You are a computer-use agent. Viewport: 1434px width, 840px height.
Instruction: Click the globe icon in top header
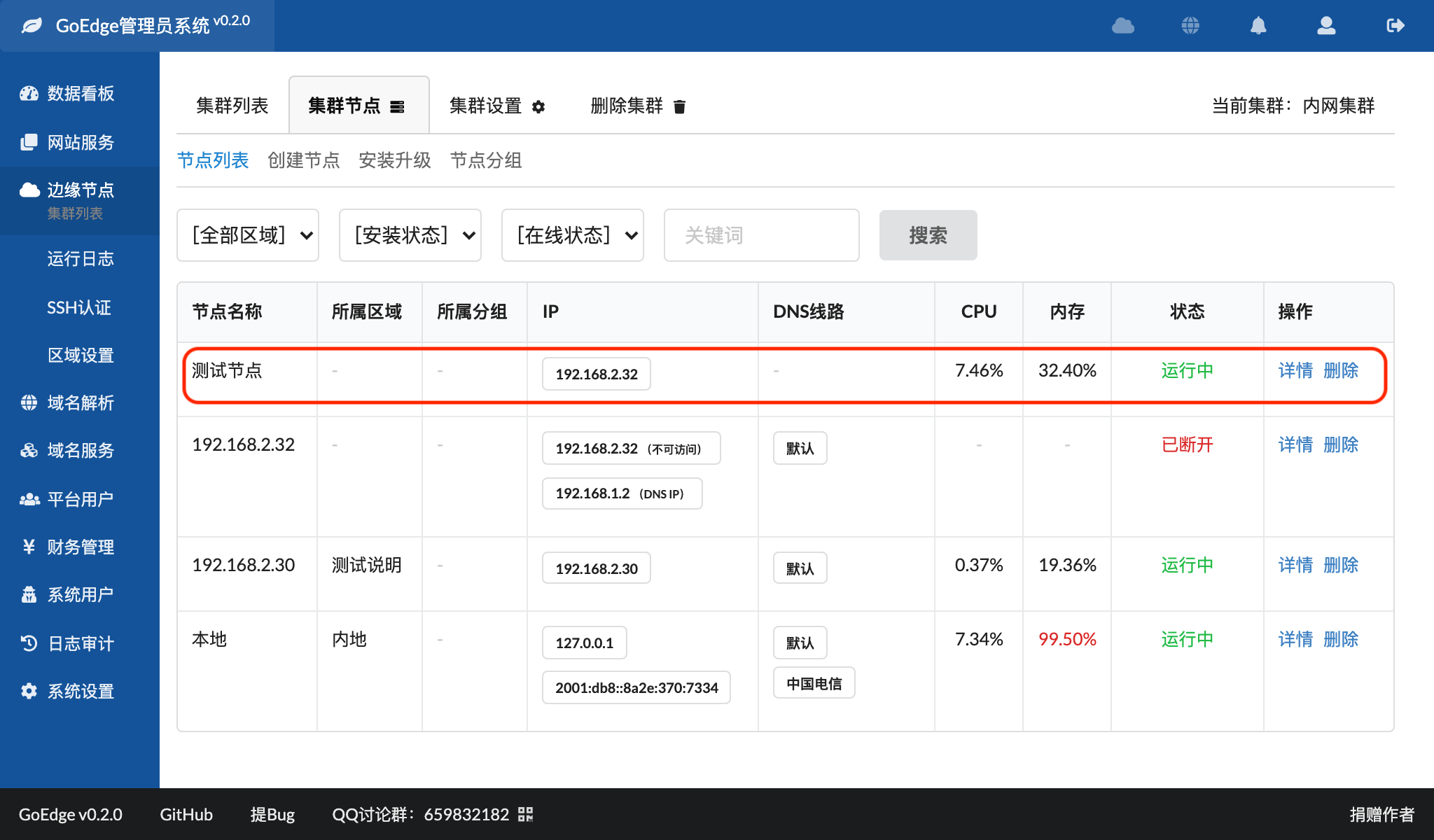coord(1190,26)
